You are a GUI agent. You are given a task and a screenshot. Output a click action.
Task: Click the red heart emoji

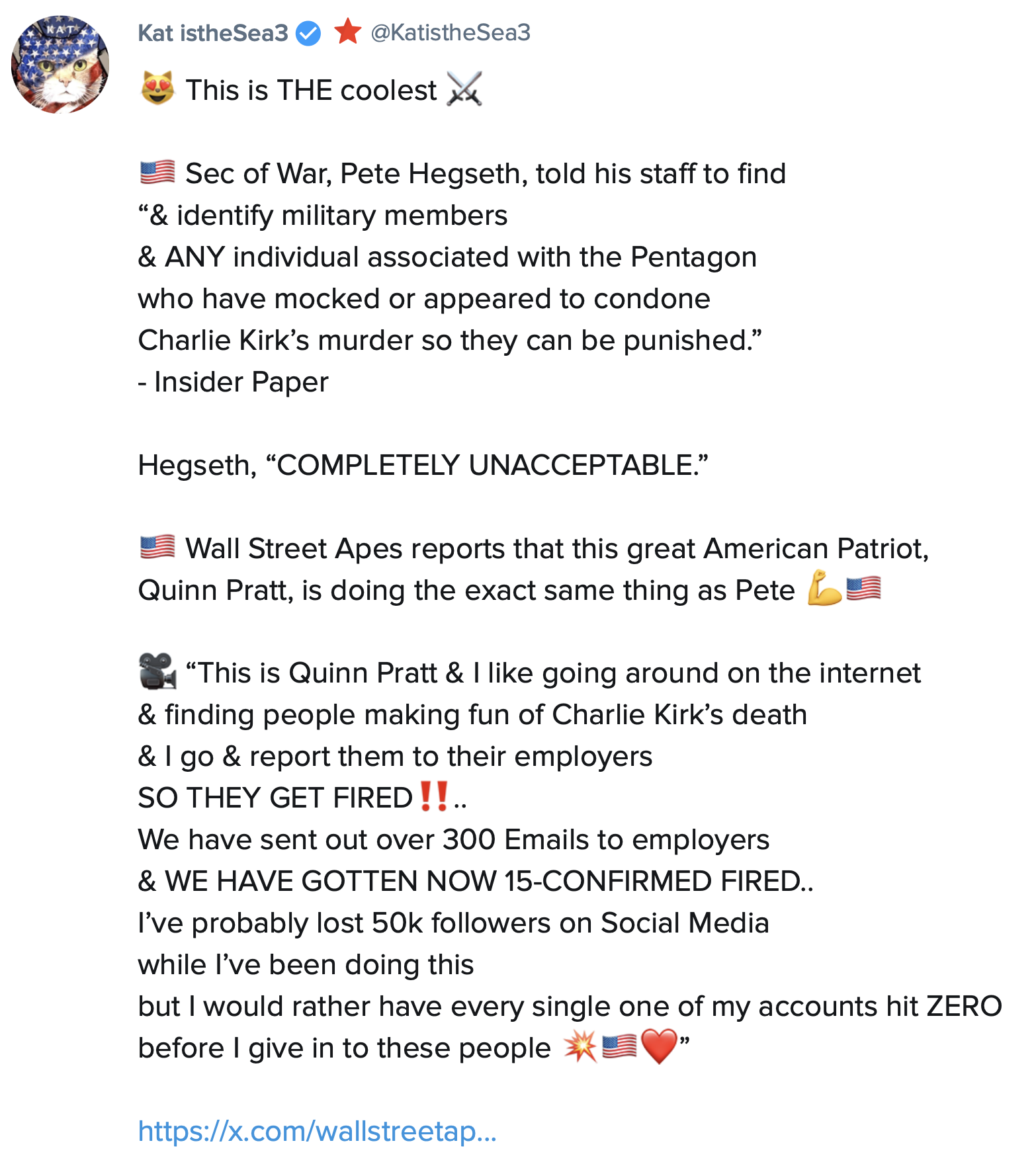pos(659,1047)
